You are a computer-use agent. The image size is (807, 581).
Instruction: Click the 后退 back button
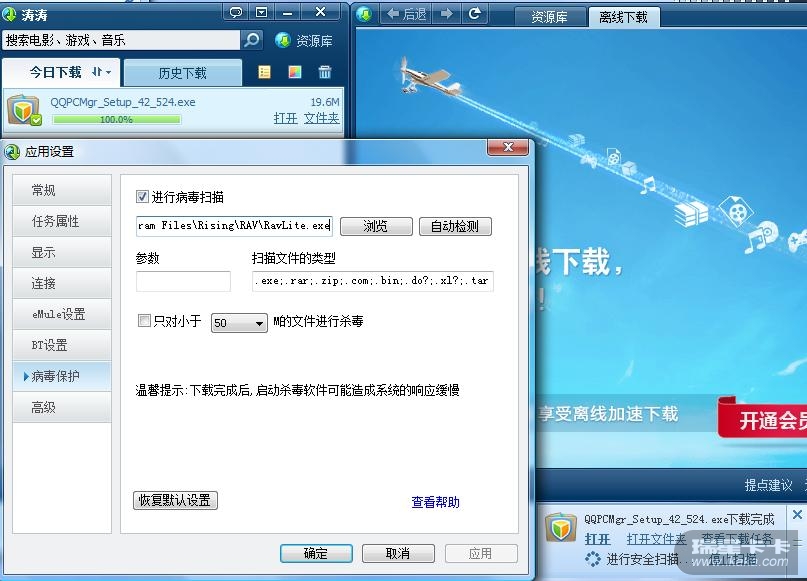407,14
